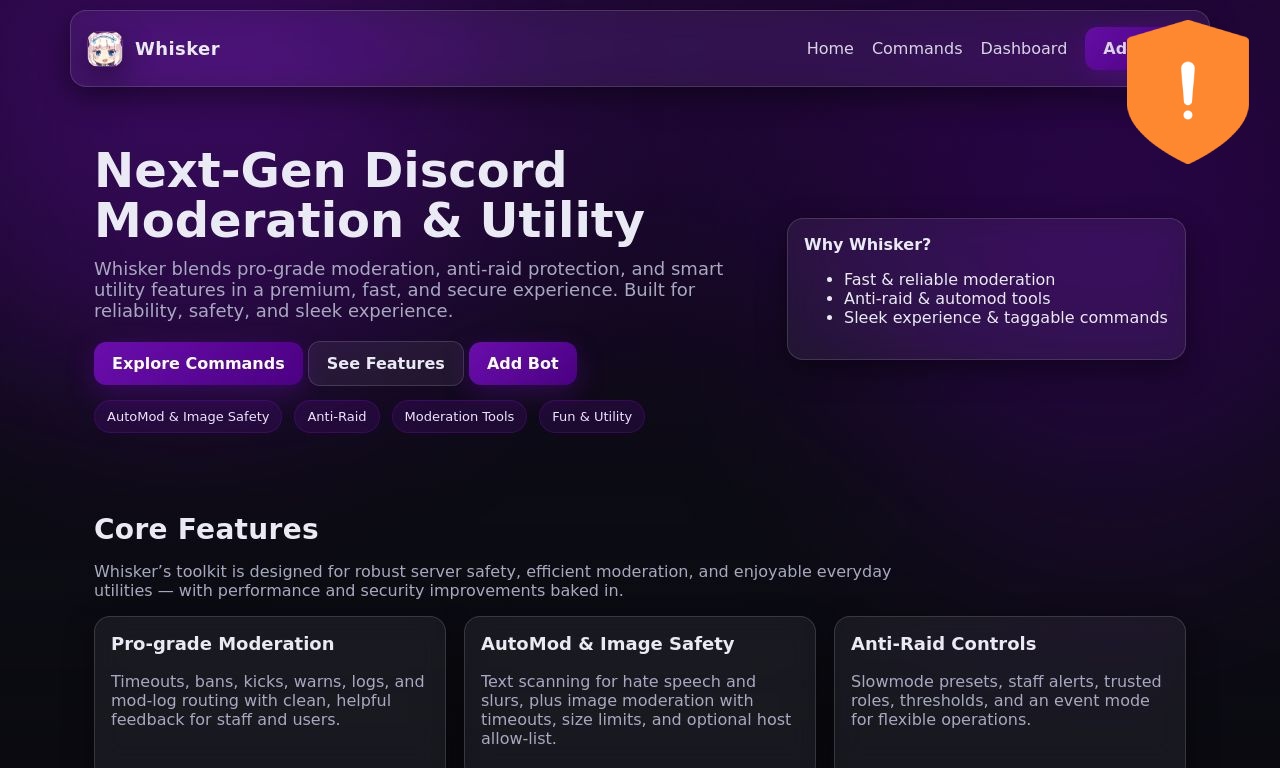Open the Pro-grade Moderation feature card

pos(270,692)
